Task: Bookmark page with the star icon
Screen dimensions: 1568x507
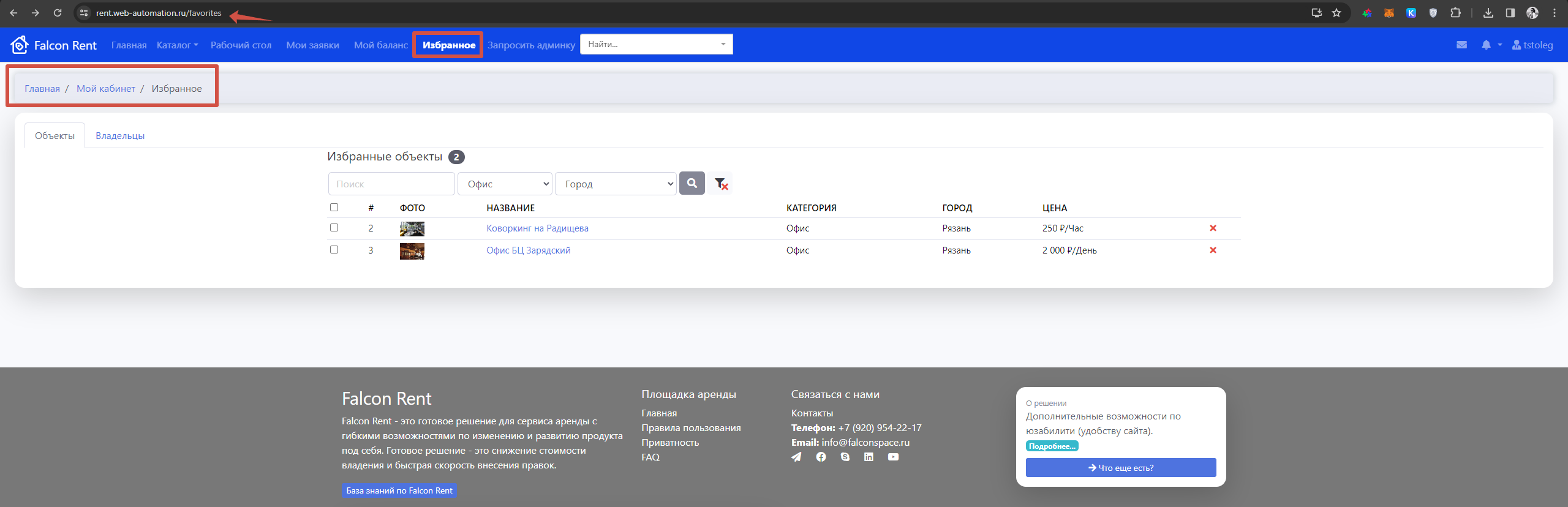Action: tap(1336, 13)
